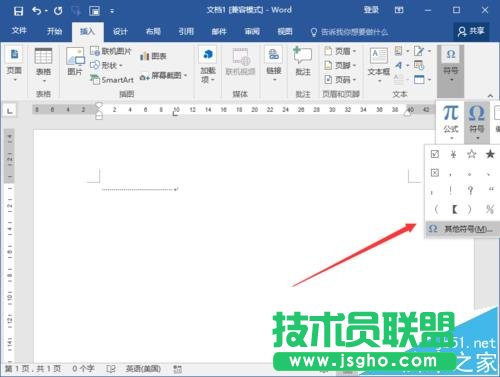The width and height of the screenshot is (500, 377).
Task: Switch to the 布局 tab
Action: pos(153,32)
